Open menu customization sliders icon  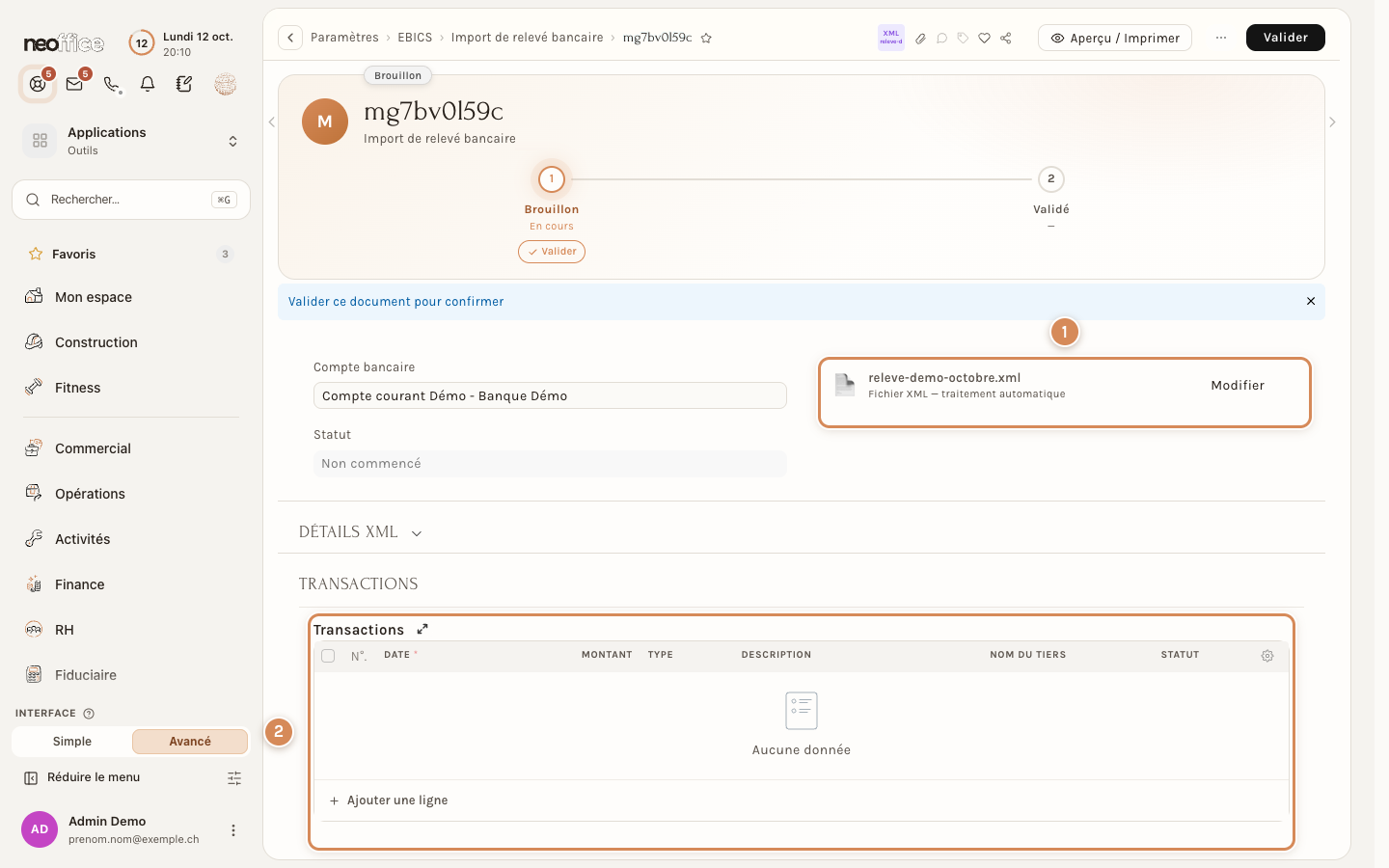click(x=234, y=777)
